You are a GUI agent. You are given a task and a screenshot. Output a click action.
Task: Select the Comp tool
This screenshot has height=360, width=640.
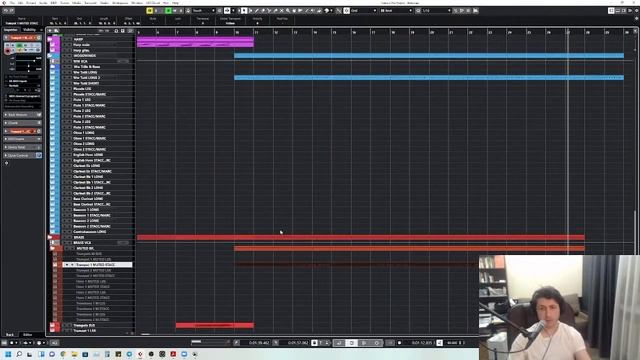(x=294, y=11)
